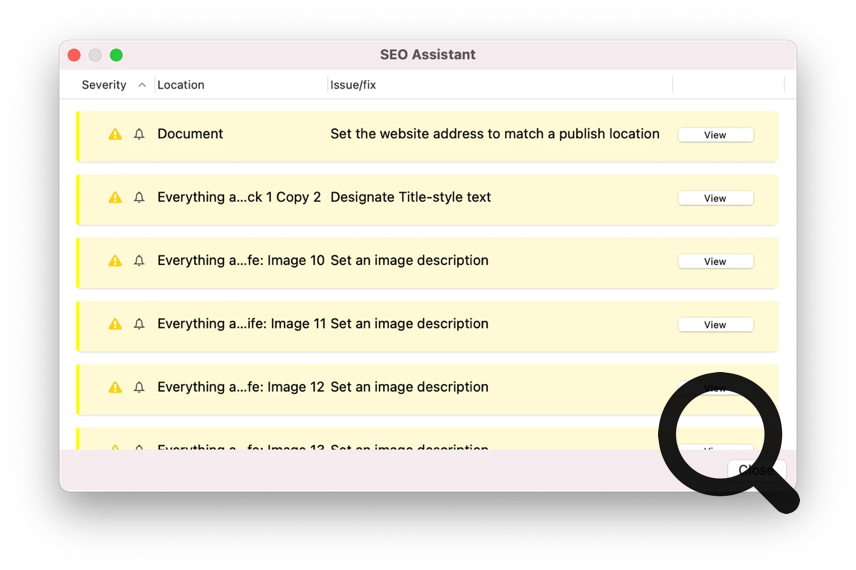The height and width of the screenshot is (570, 856).
Task: Sort by the Issue/fix column header
Action: pos(353,85)
